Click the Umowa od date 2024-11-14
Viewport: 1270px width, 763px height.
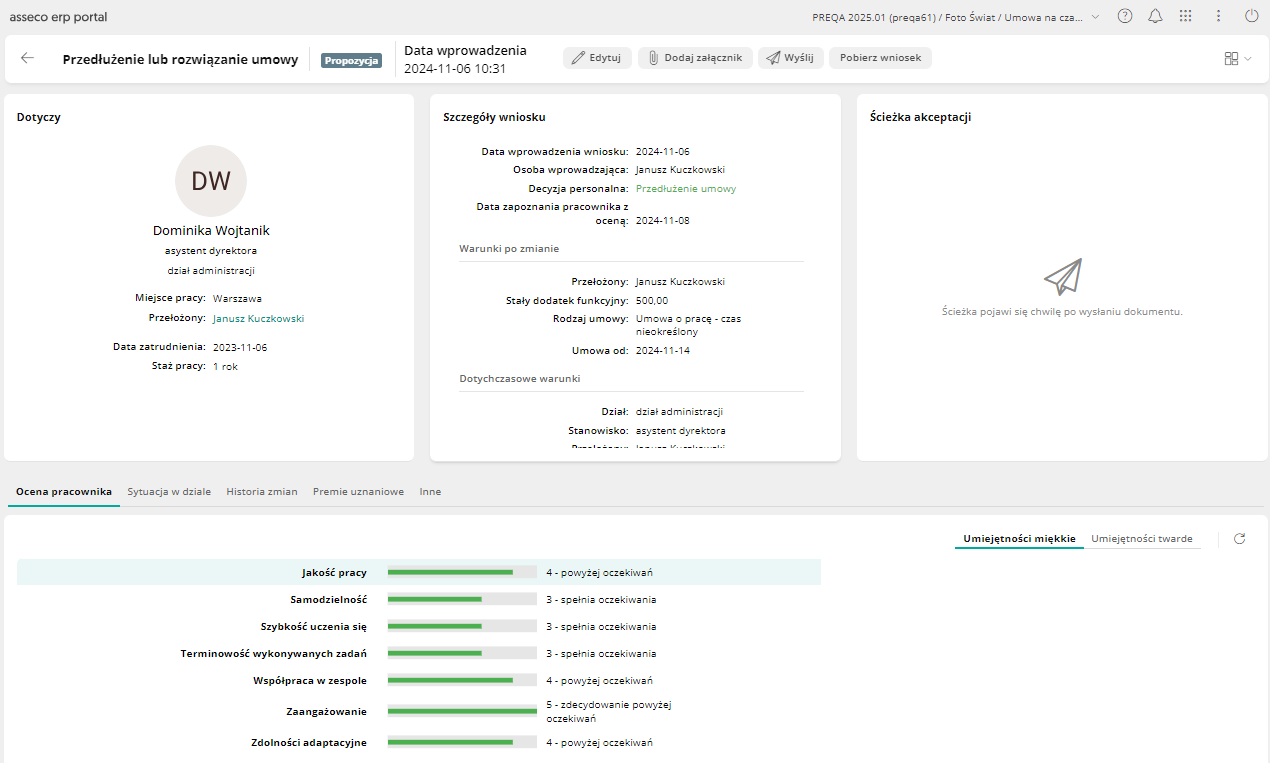coord(663,351)
